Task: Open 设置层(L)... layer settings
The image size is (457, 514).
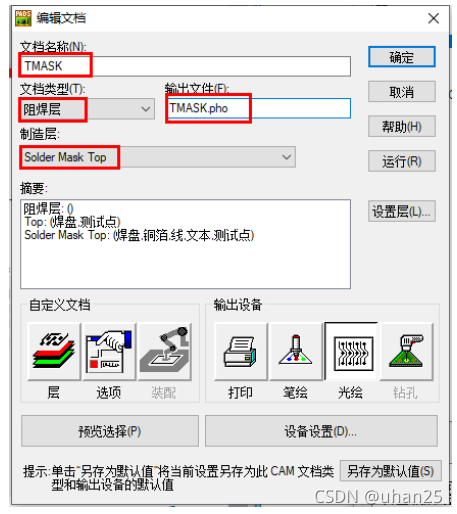Action: (x=402, y=211)
